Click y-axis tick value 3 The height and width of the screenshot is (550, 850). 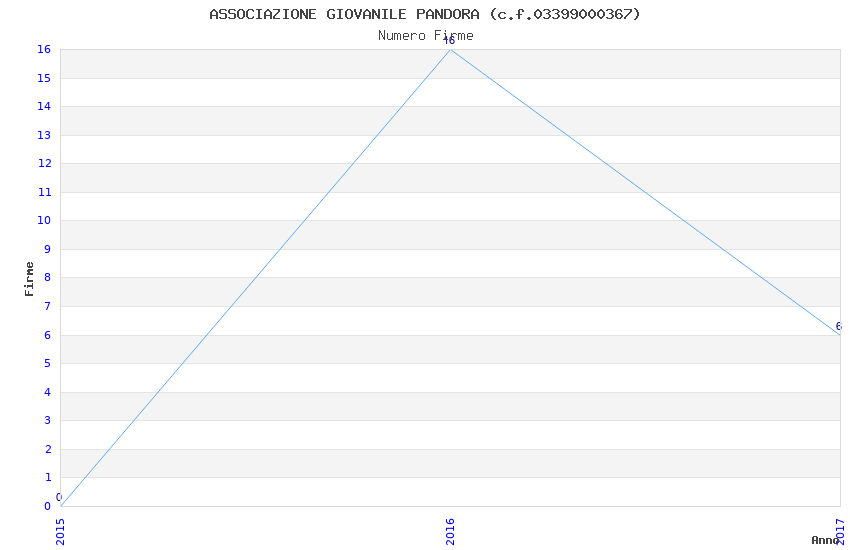pos(48,420)
